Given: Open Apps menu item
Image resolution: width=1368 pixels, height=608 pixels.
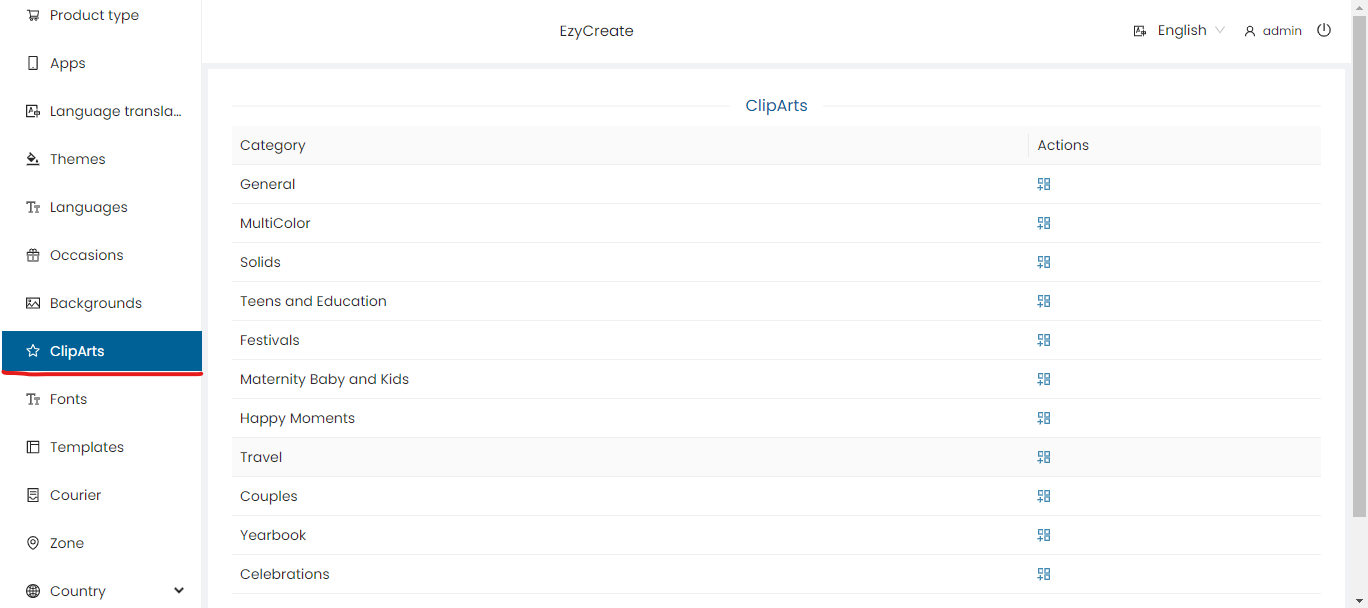Looking at the screenshot, I should (x=101, y=63).
